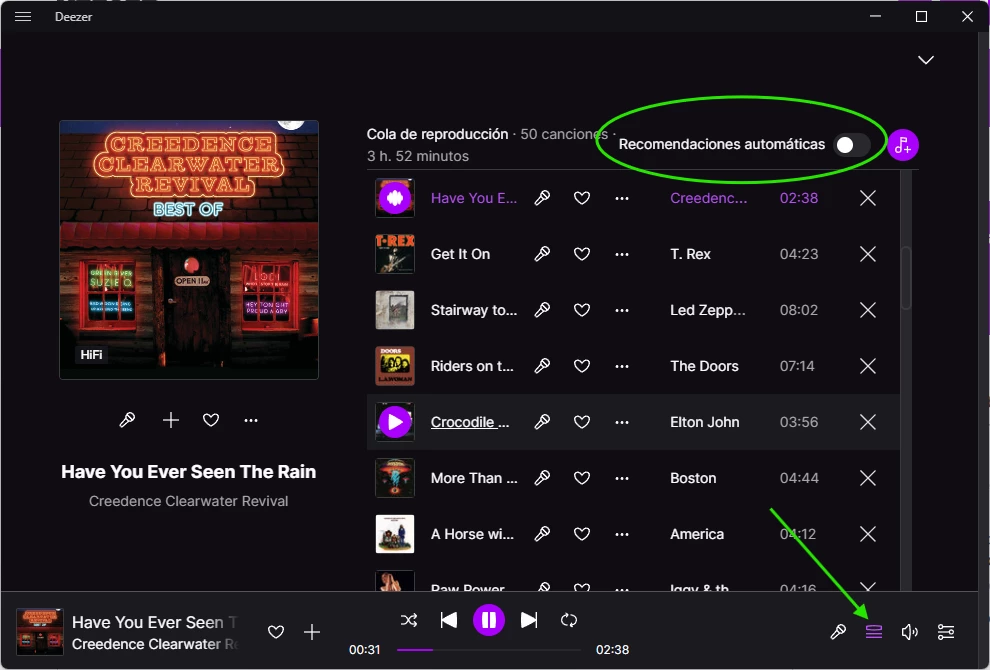Like the song Get It On
Viewport: 990px width, 670px height.
coord(581,254)
